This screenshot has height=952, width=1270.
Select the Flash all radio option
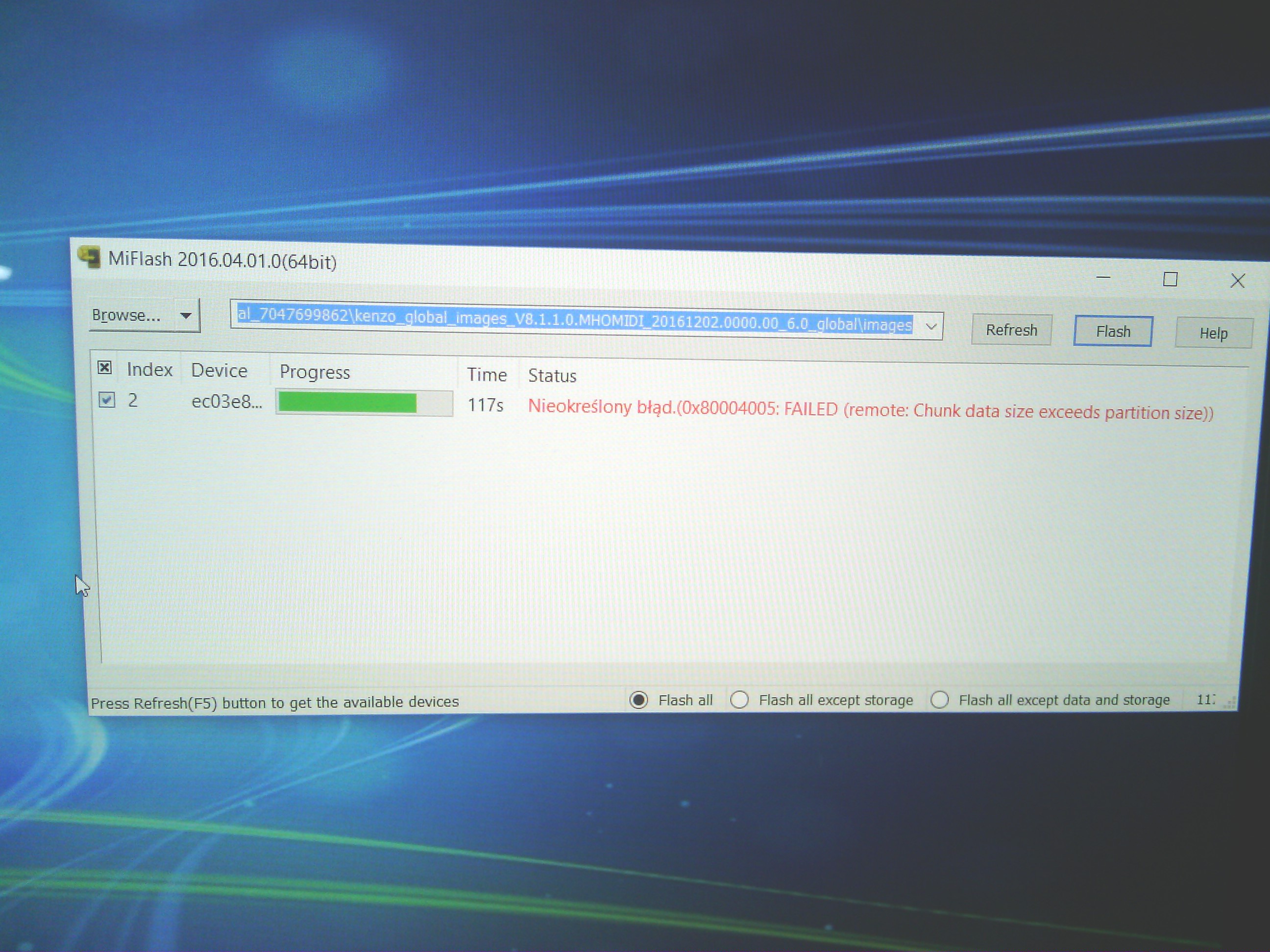tap(639, 700)
